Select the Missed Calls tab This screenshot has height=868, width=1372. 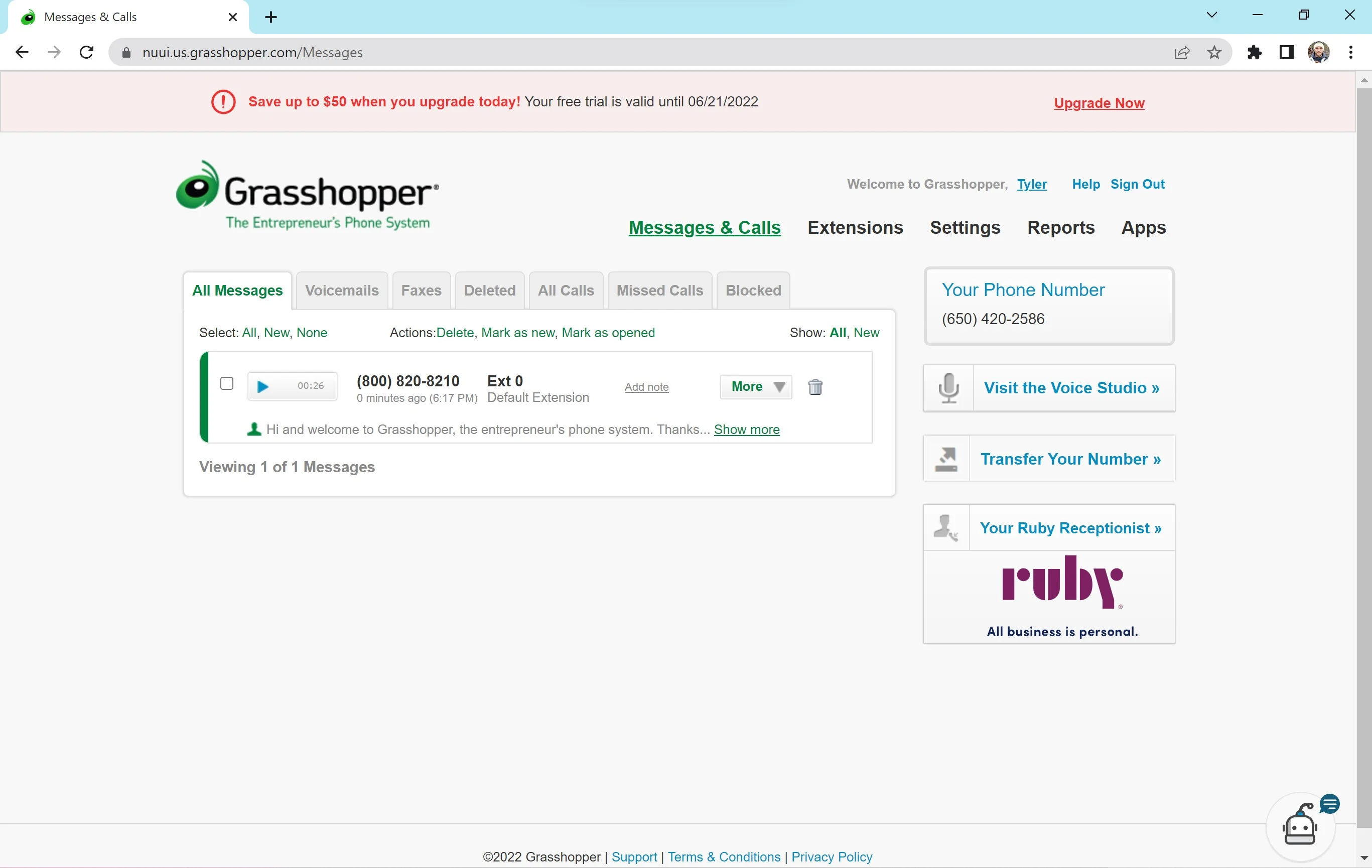point(659,290)
